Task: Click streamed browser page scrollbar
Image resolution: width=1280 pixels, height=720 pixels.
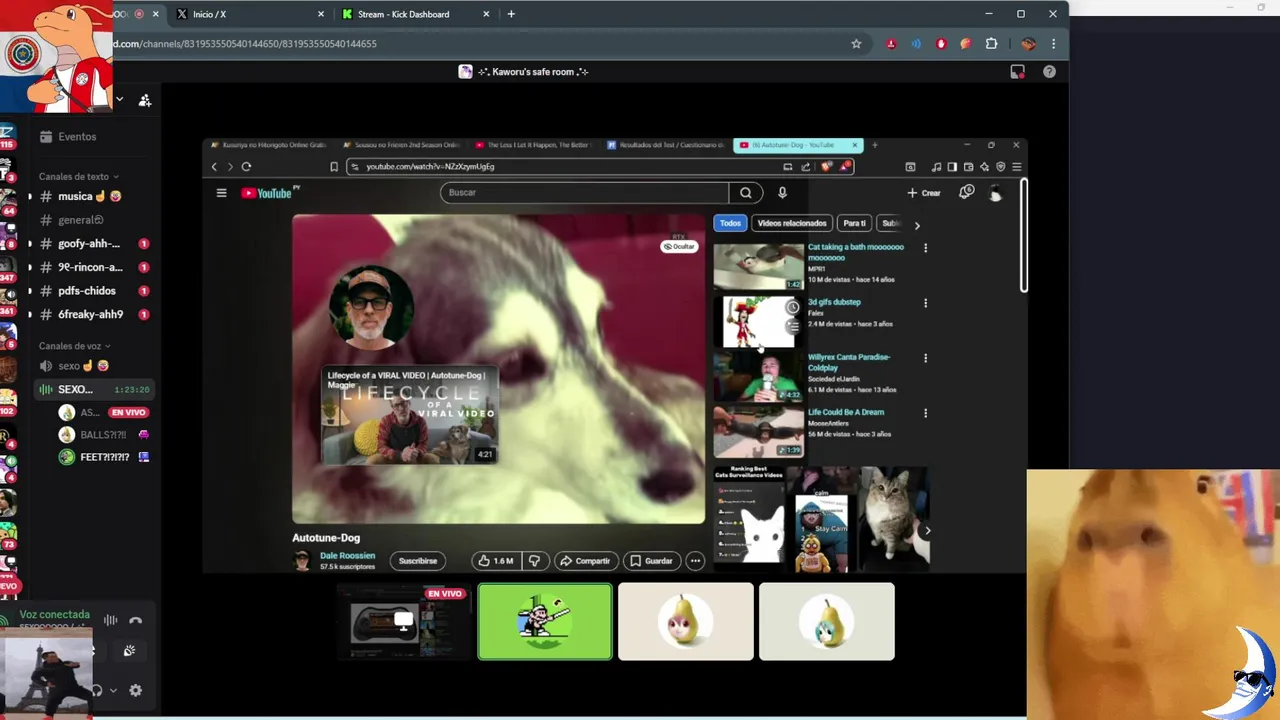Action: click(1024, 236)
